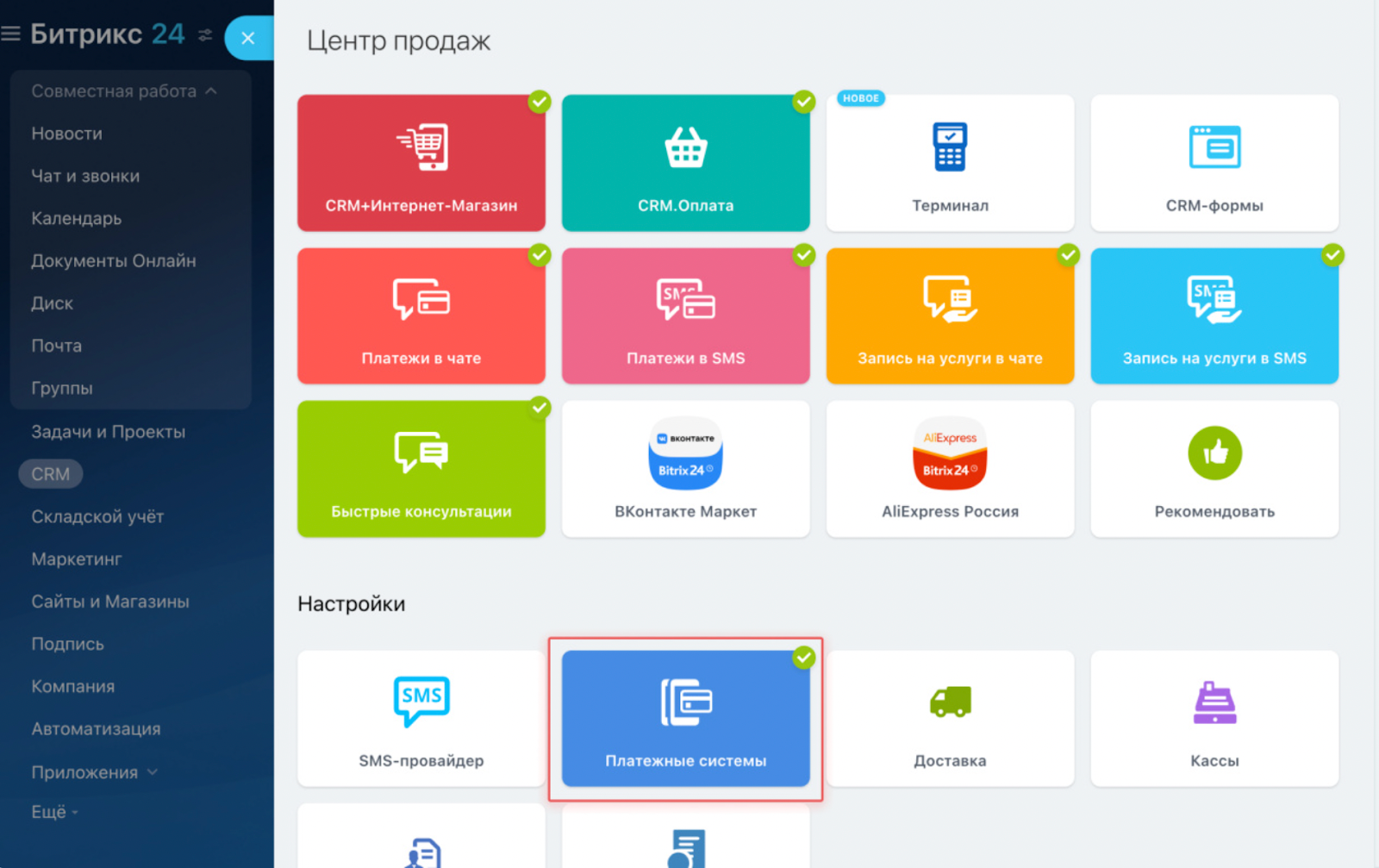The image size is (1379, 868).
Task: Open Почта in the sidebar
Action: (x=56, y=346)
